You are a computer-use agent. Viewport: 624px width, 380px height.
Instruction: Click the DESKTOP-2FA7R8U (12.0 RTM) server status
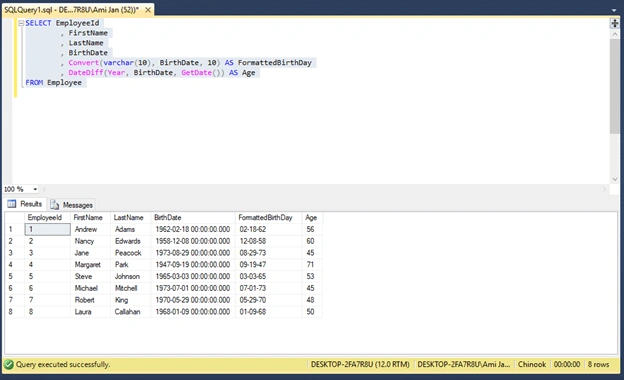[x=360, y=364]
